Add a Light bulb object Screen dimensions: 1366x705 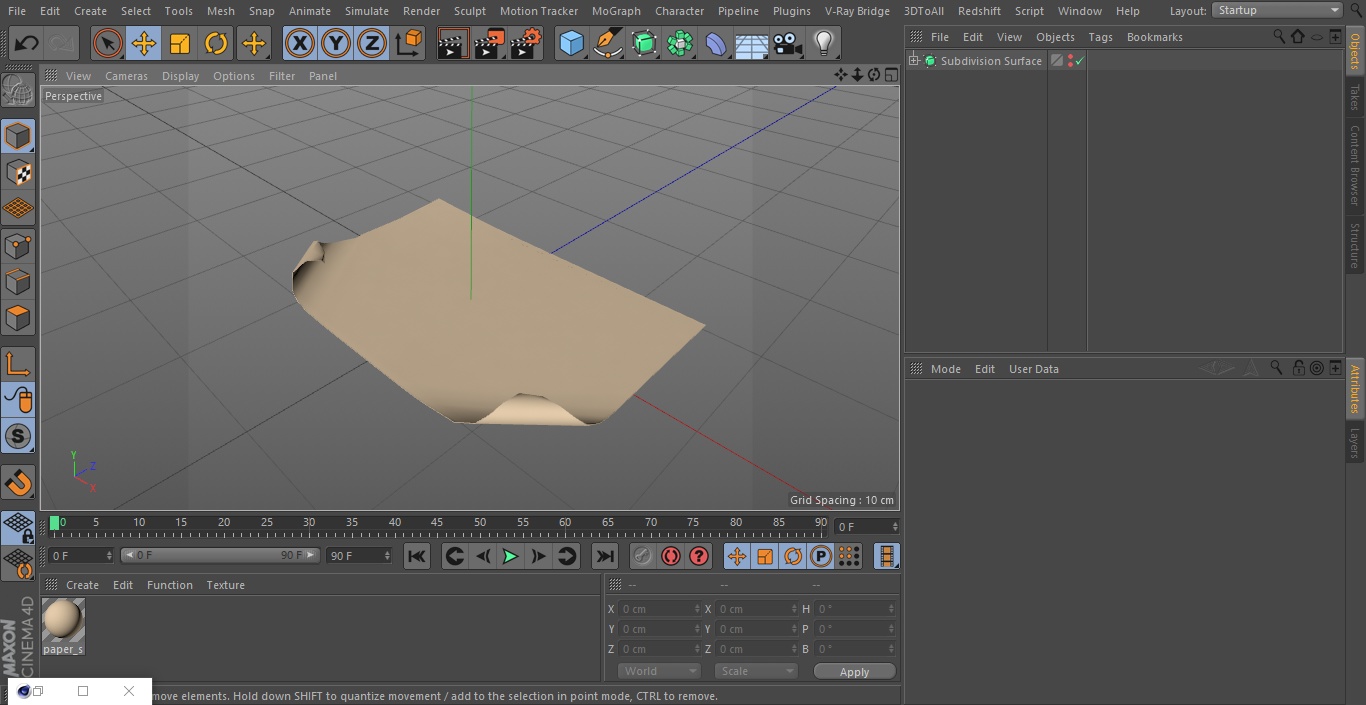(824, 44)
